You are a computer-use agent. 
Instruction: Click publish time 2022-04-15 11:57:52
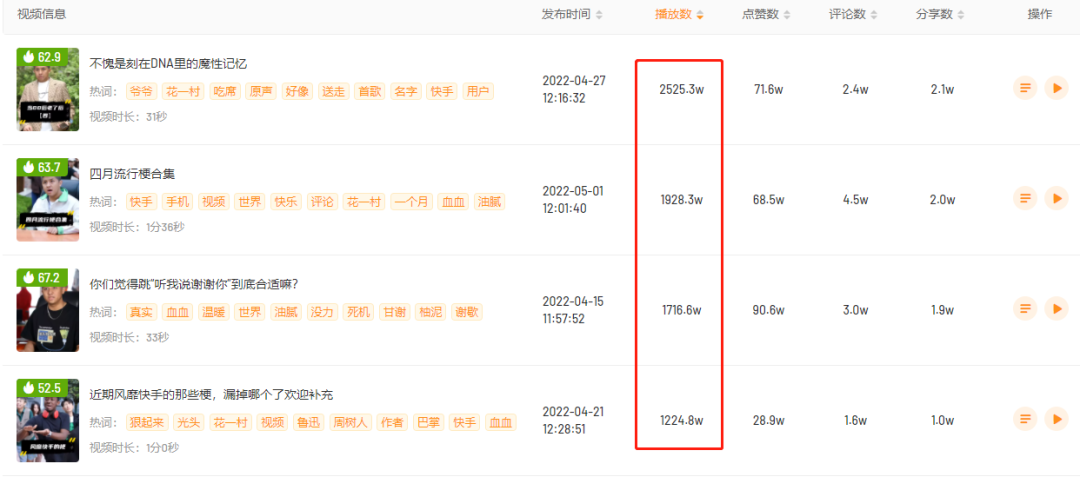[x=574, y=309]
